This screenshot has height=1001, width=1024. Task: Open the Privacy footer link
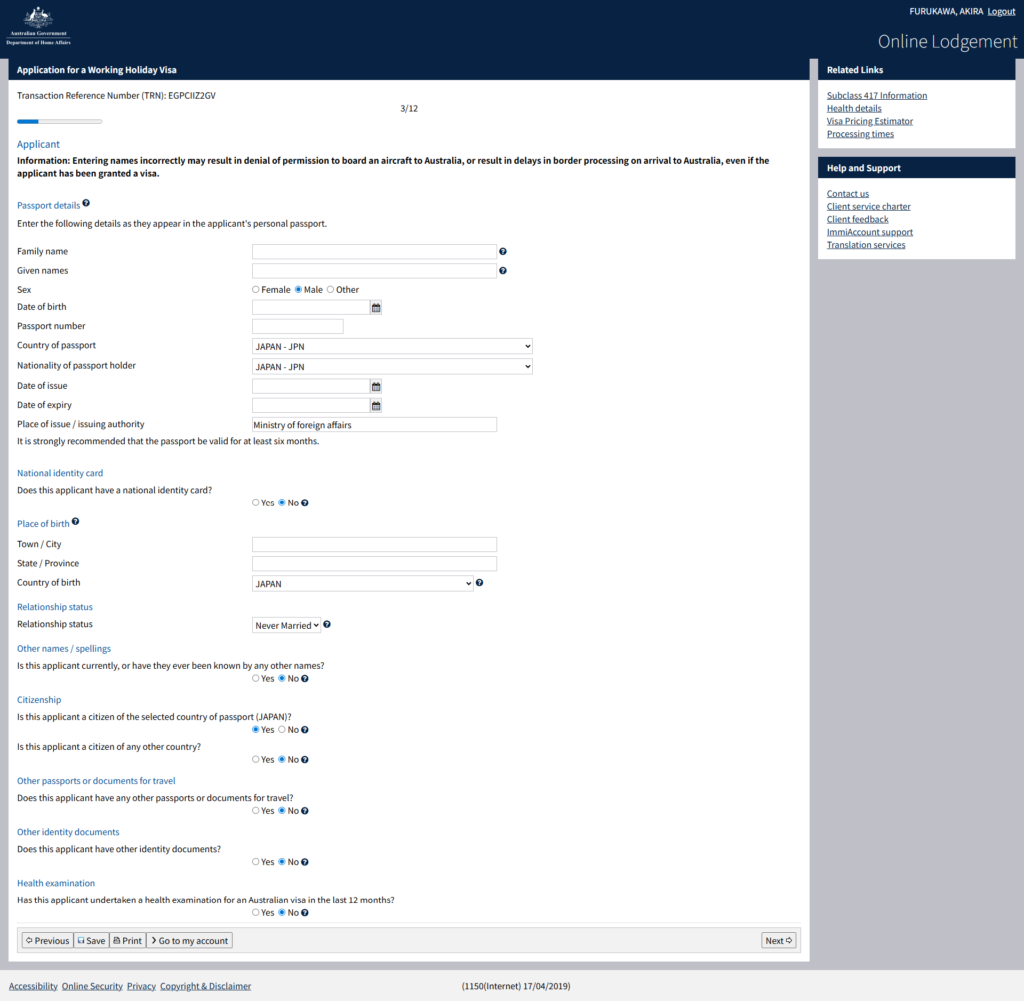click(141, 986)
